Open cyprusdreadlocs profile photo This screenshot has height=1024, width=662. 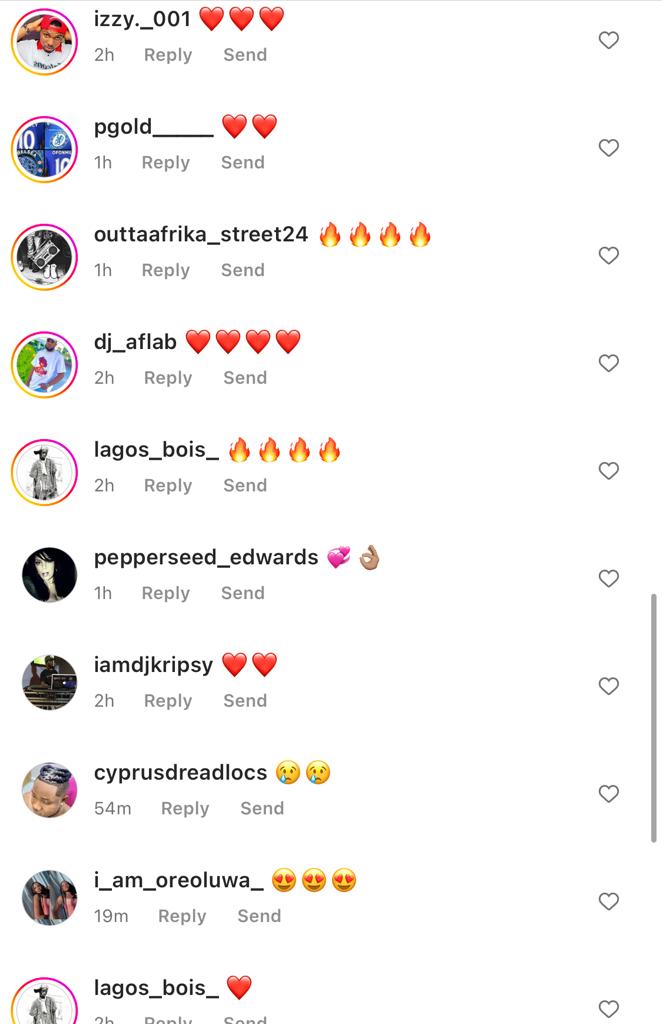pos(50,790)
